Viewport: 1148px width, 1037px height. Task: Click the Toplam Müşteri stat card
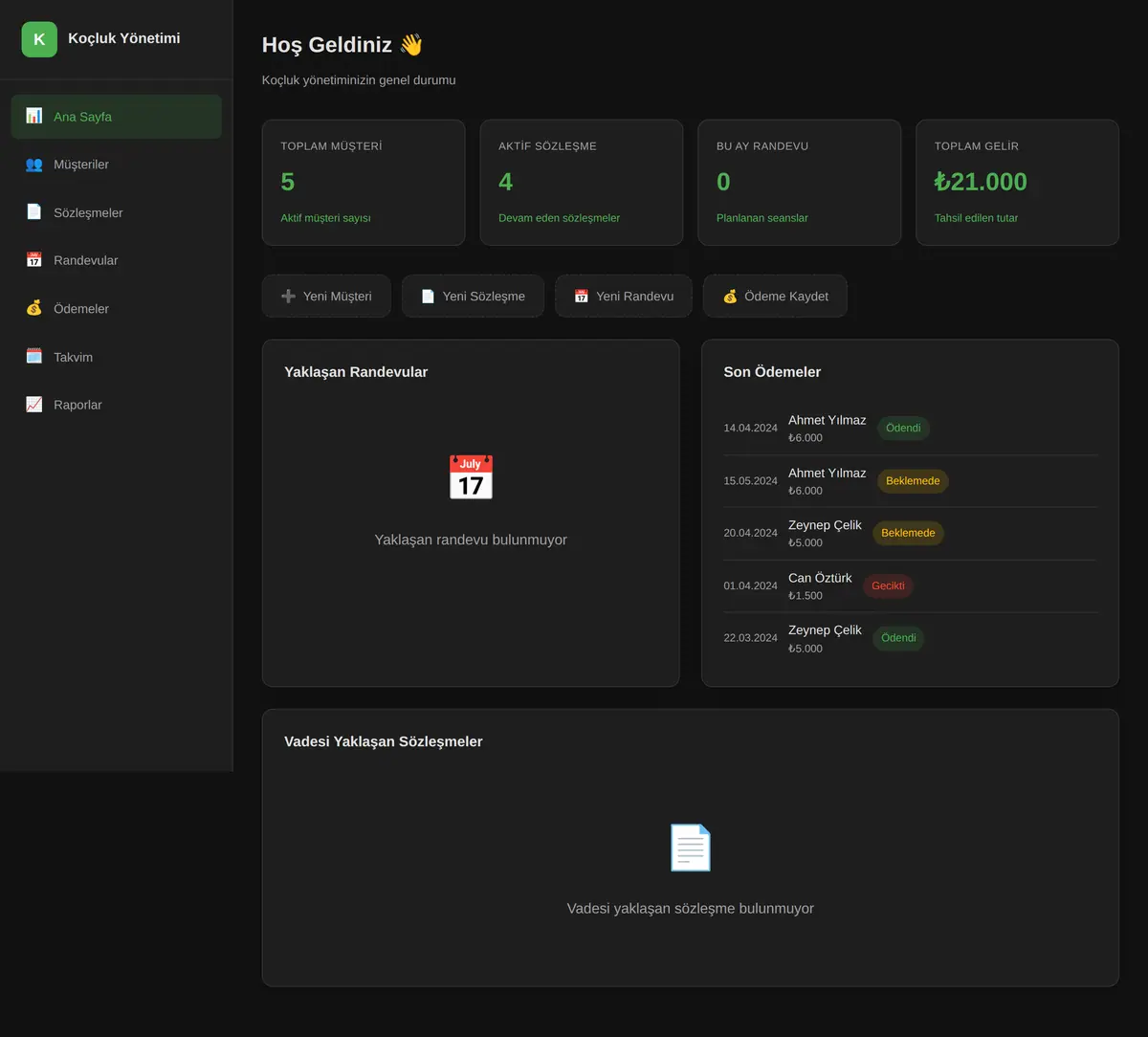pyautogui.click(x=364, y=183)
